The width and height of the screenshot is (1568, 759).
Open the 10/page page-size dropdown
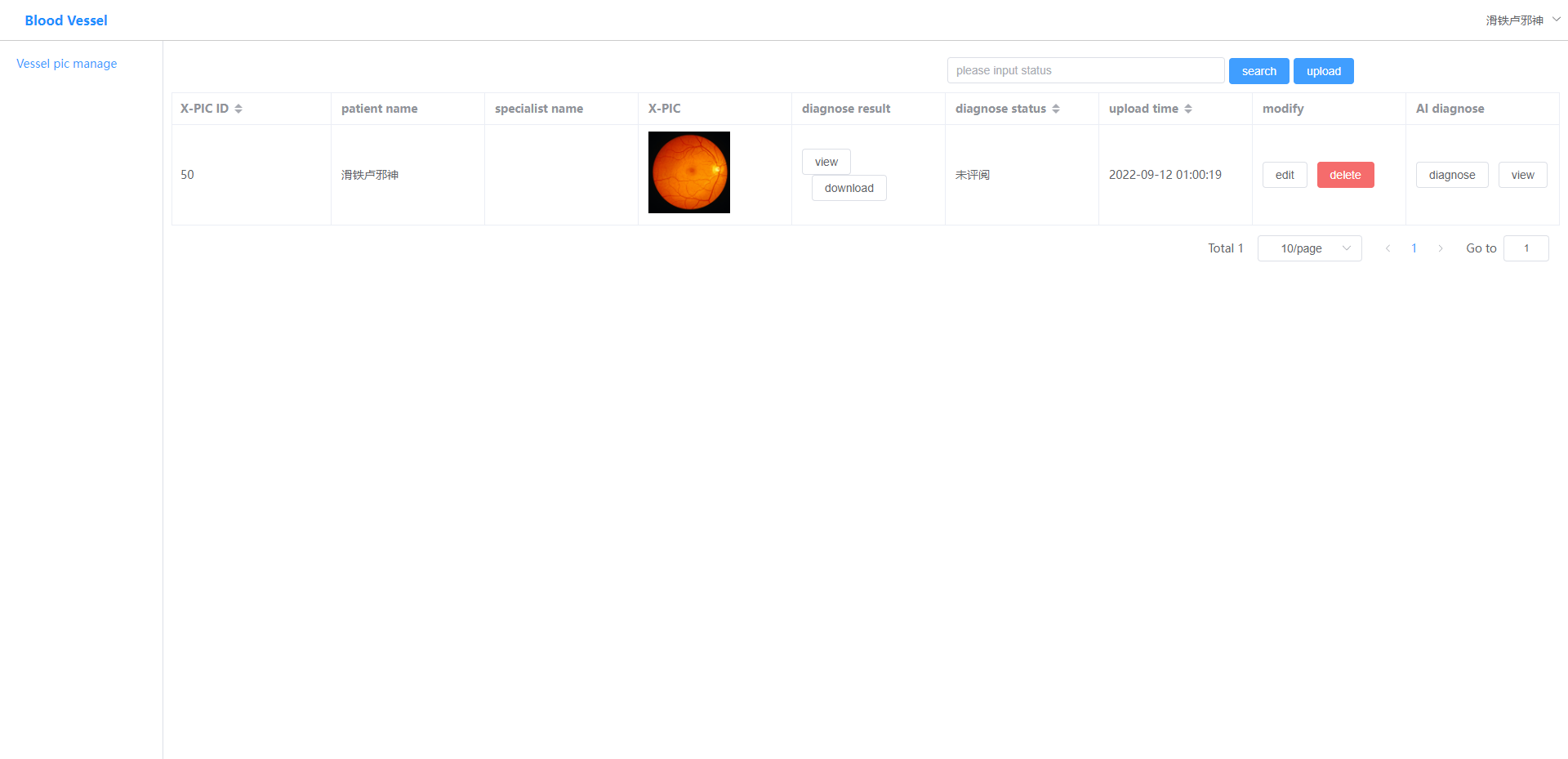[x=1309, y=248]
